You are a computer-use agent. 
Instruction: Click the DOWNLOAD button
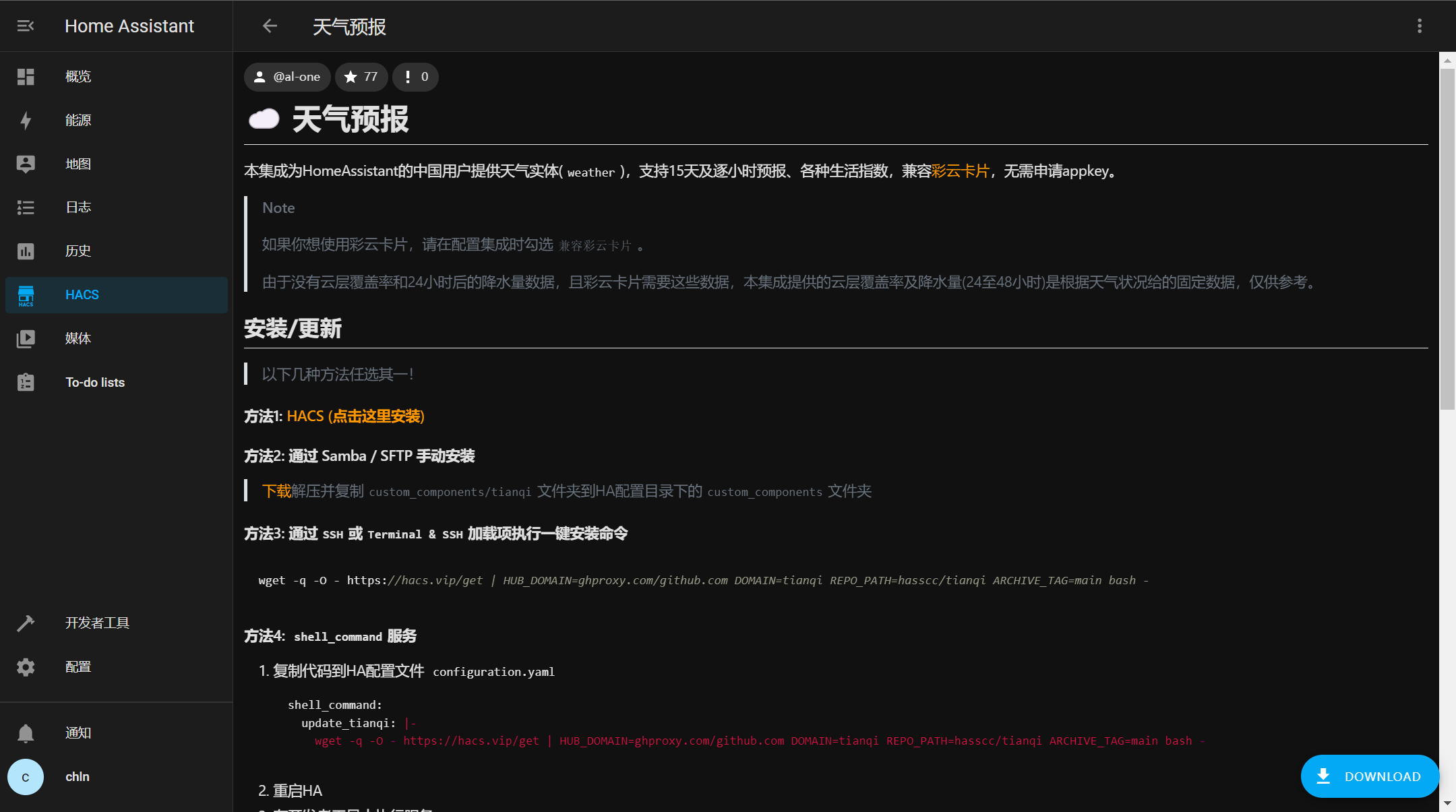point(1370,776)
